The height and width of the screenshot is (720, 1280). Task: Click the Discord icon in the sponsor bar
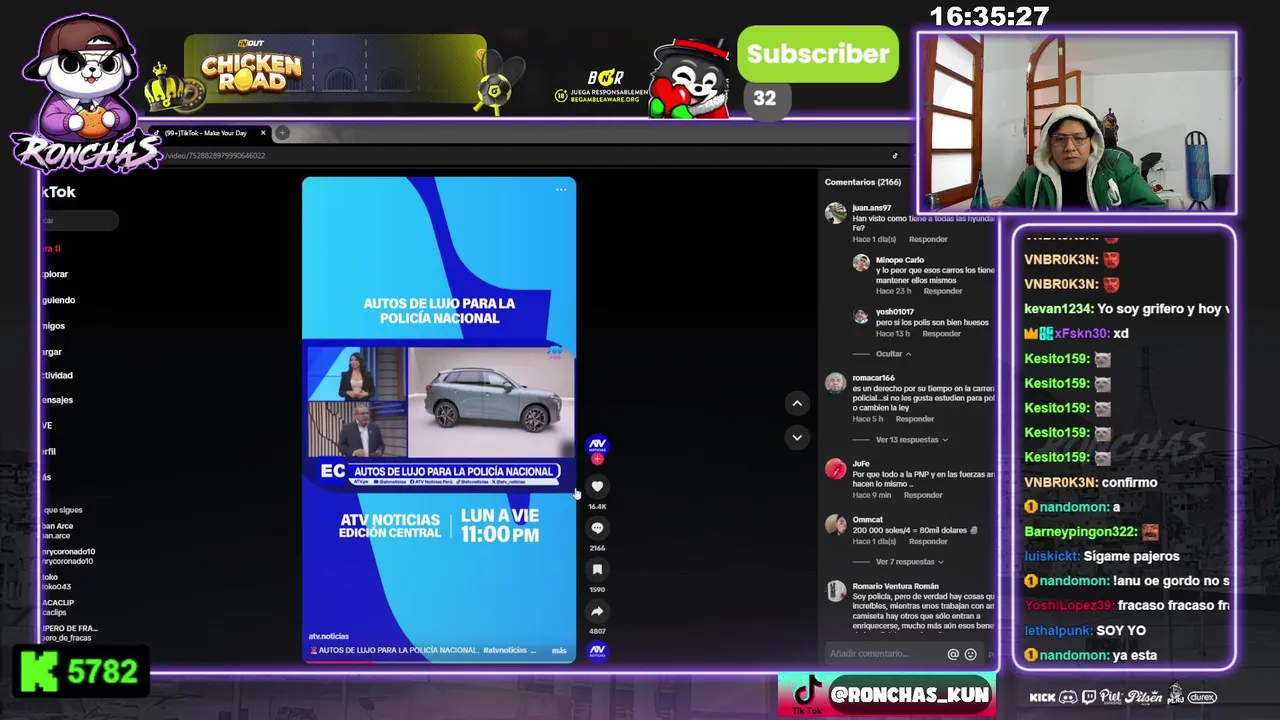click(x=1067, y=697)
